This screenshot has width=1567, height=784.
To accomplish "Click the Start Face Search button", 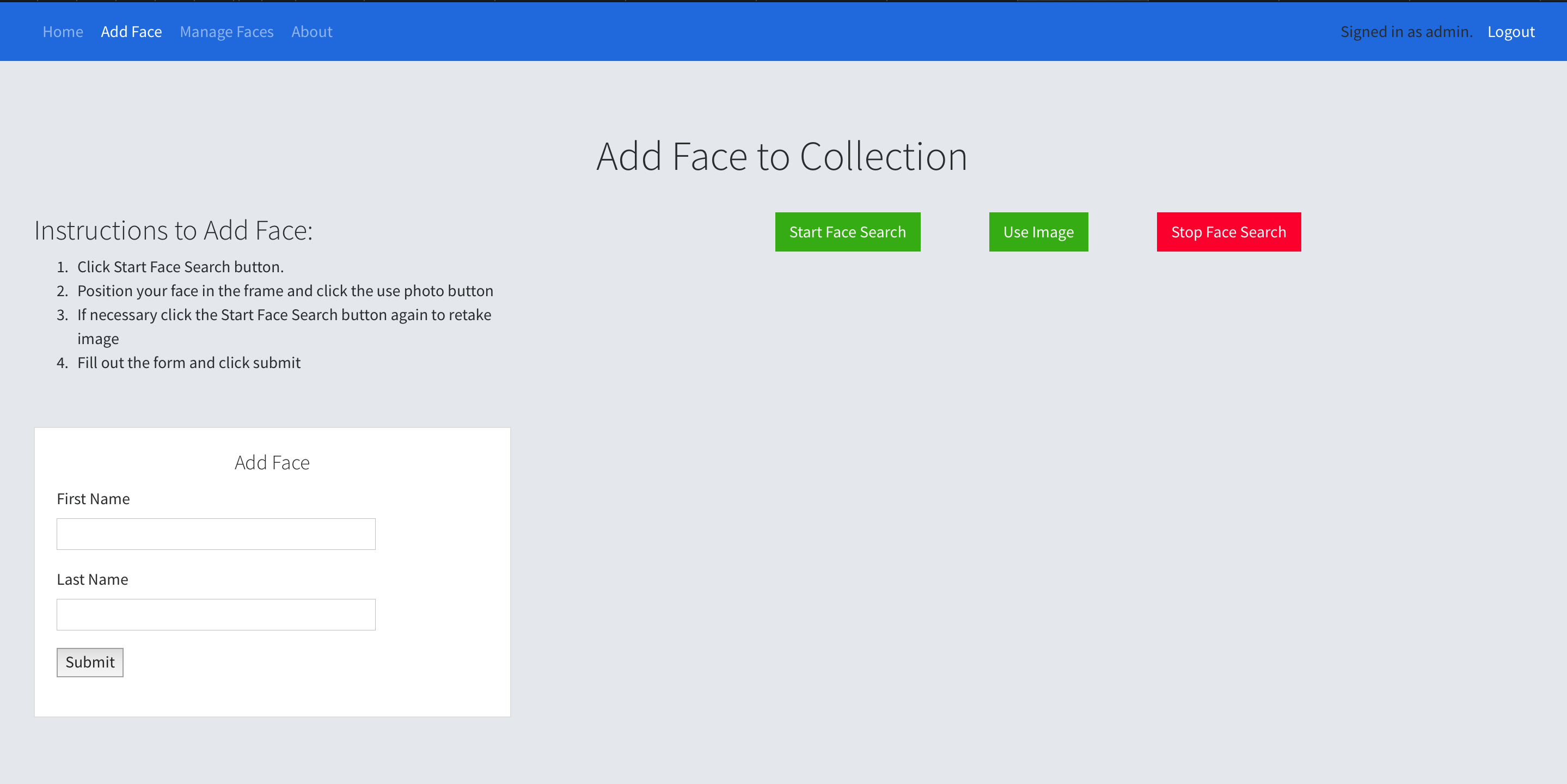I will [x=847, y=232].
